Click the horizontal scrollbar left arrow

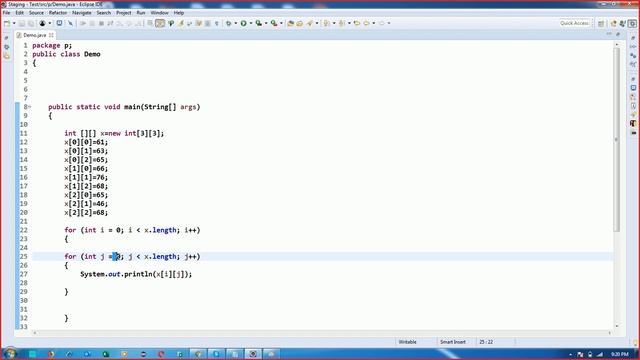[x=35, y=333]
